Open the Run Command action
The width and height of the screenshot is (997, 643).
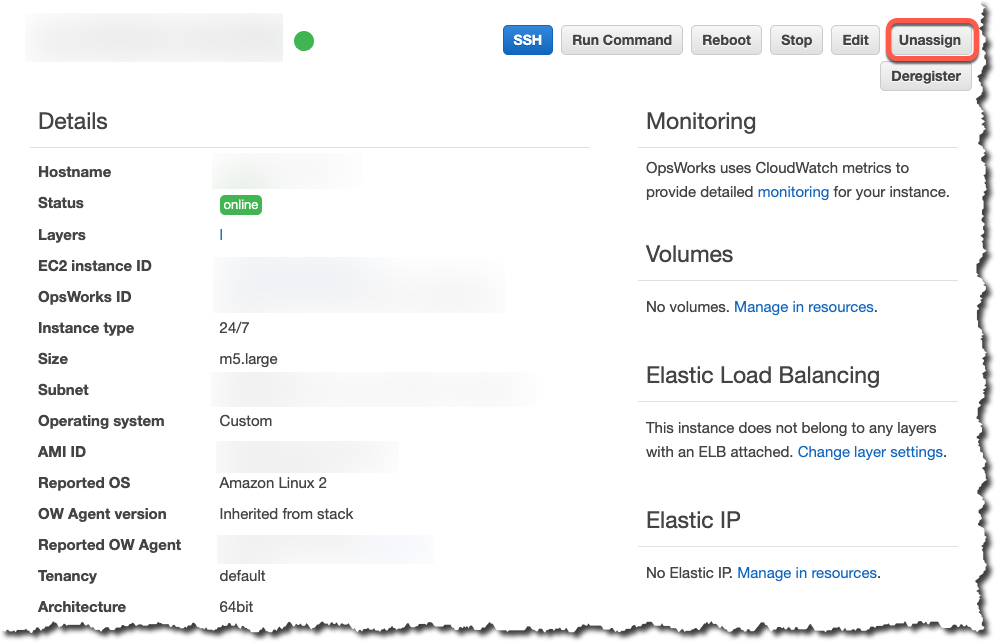621,40
